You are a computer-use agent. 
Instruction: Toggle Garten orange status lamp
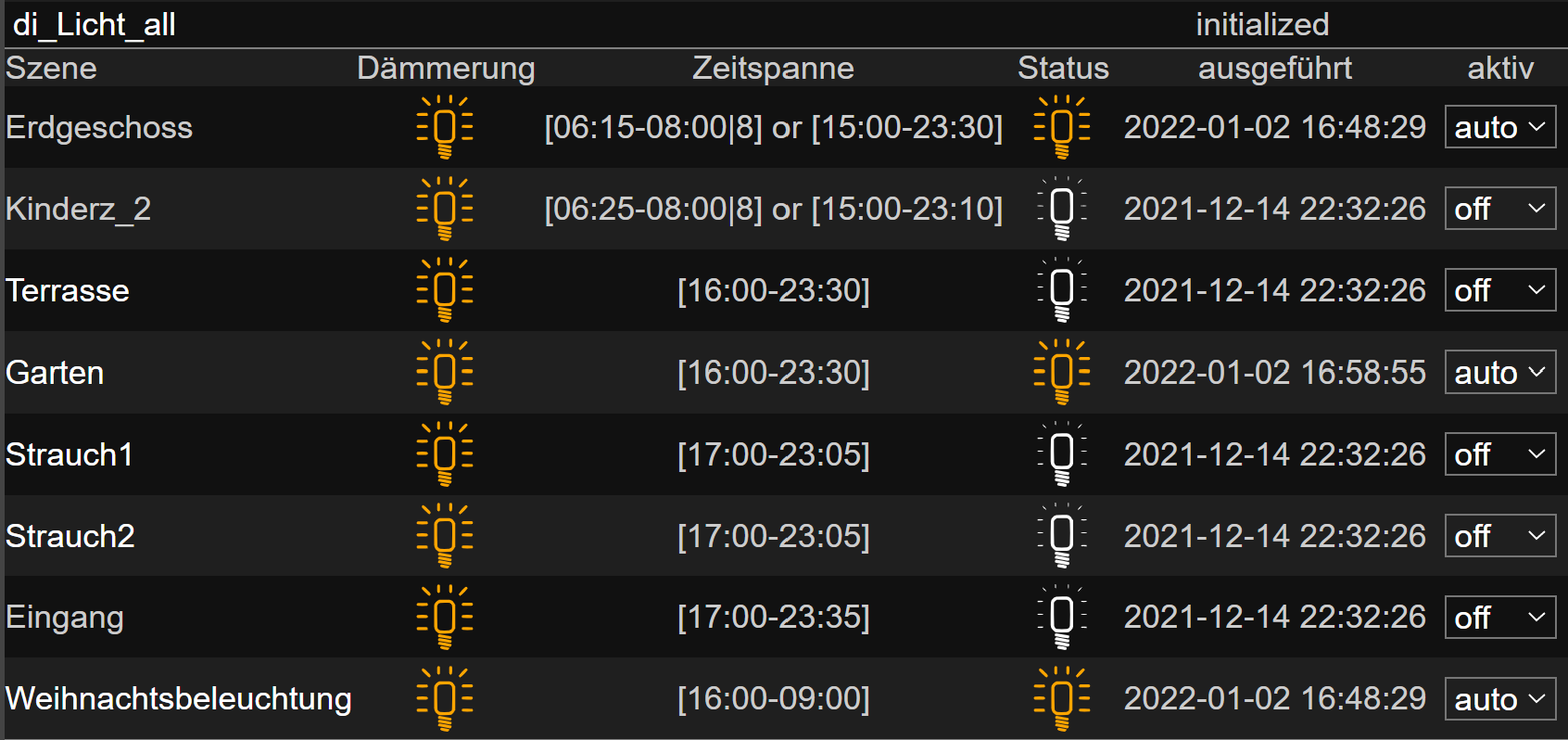pos(1062,372)
